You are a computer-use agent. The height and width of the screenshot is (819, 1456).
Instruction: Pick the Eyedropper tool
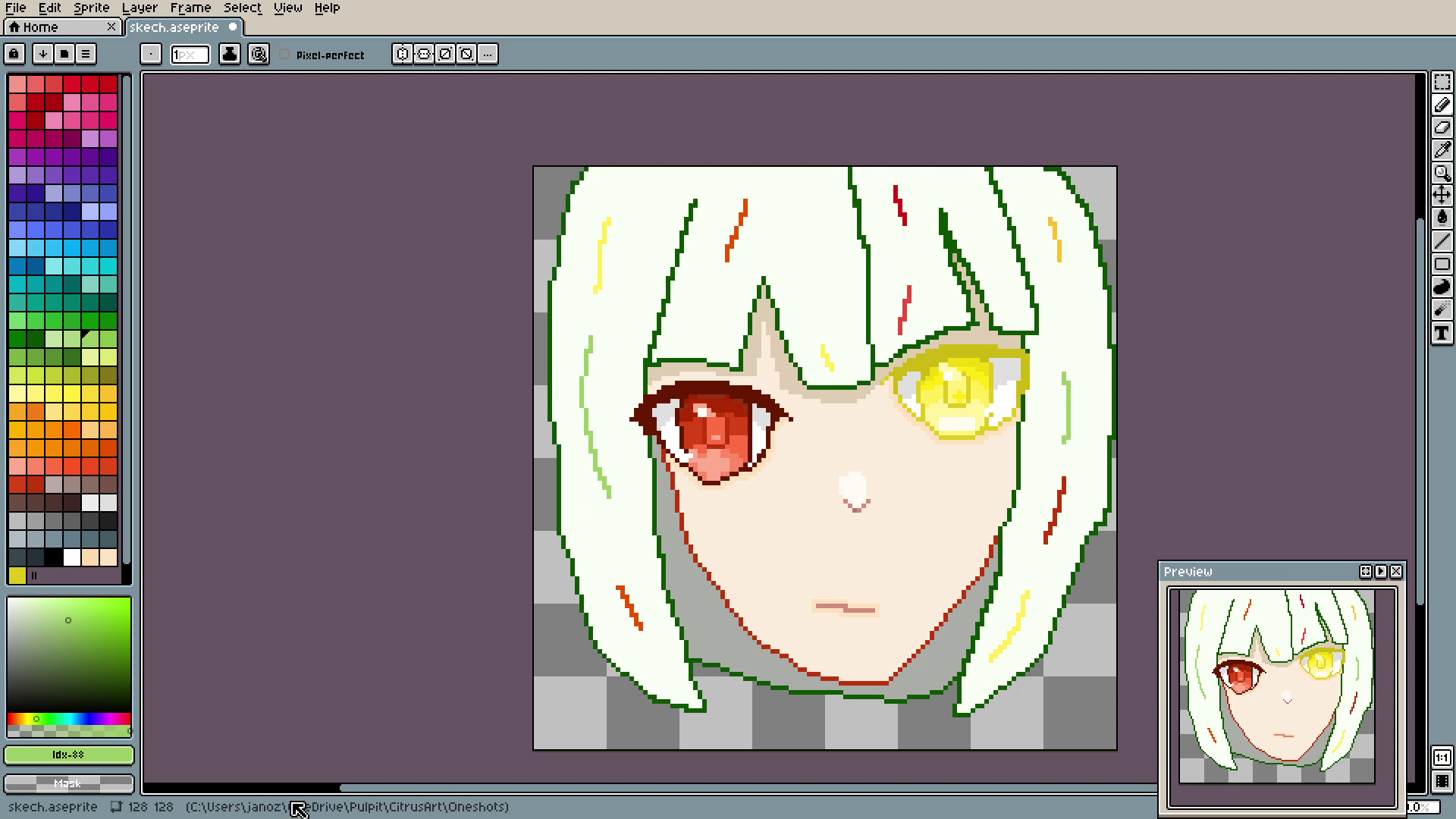click(x=1442, y=150)
